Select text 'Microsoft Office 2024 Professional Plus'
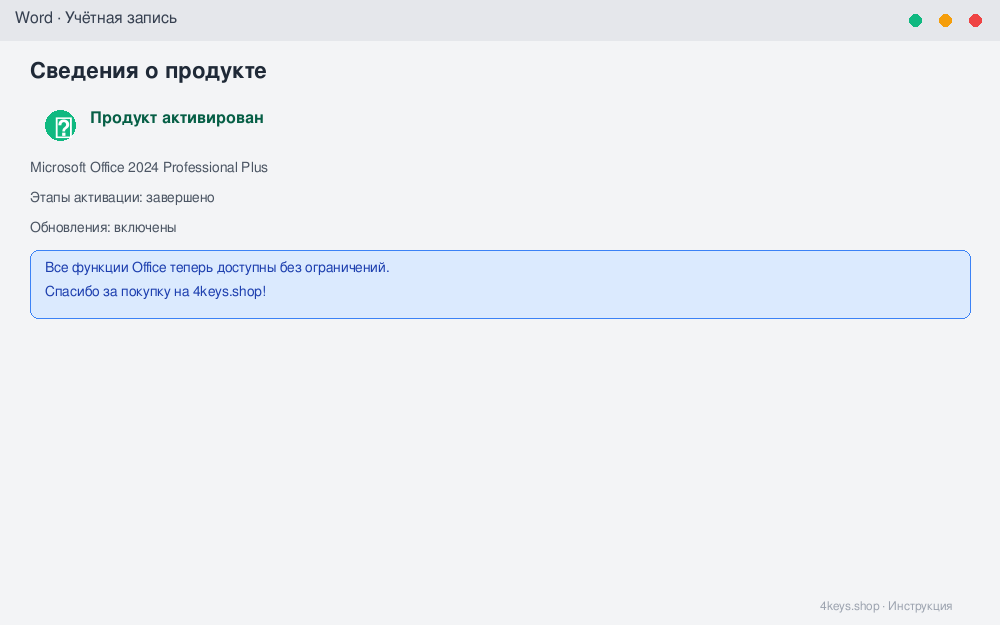Screen dimensions: 1000x625 point(149,167)
